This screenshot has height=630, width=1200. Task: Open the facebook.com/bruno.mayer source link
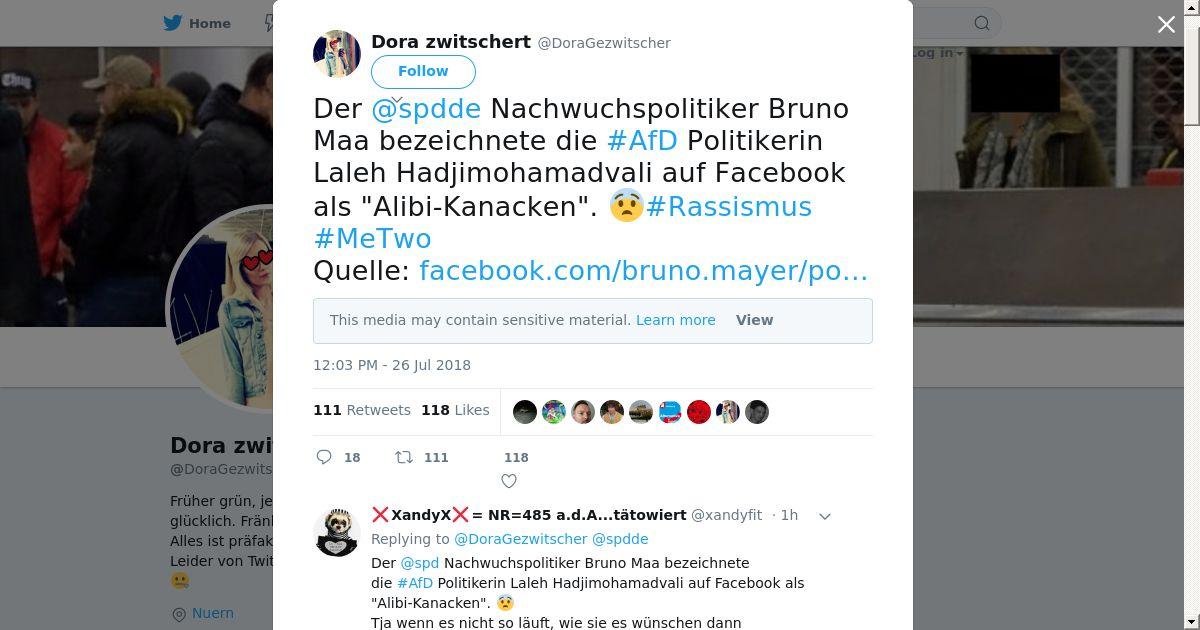(x=644, y=271)
